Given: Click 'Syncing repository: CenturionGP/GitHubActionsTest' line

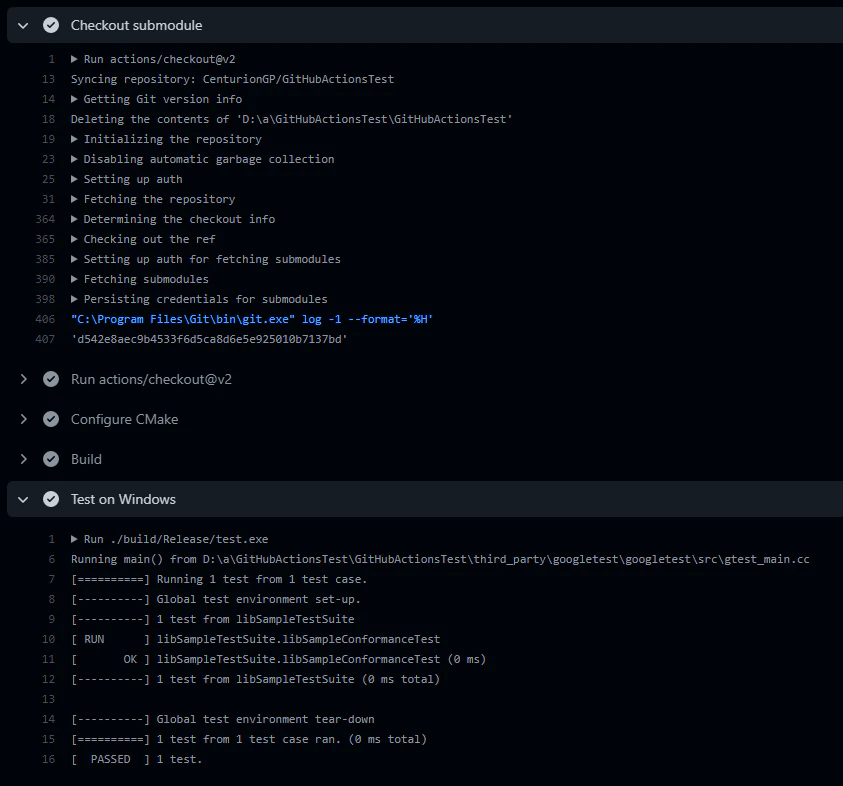Looking at the screenshot, I should [x=232, y=79].
